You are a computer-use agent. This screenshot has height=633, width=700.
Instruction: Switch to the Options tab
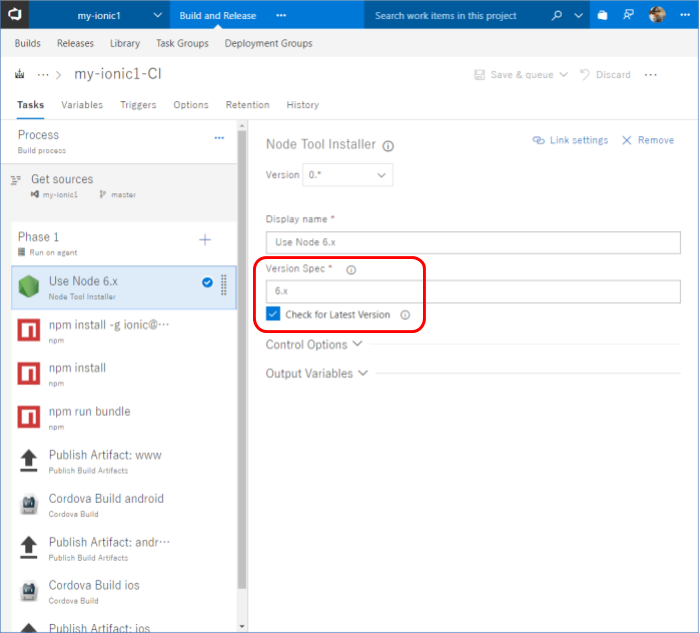(191, 105)
